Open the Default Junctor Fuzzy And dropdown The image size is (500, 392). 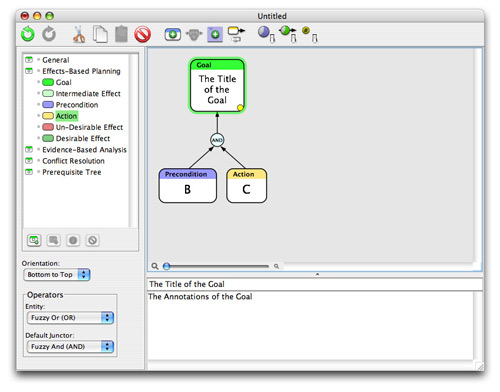click(x=70, y=347)
